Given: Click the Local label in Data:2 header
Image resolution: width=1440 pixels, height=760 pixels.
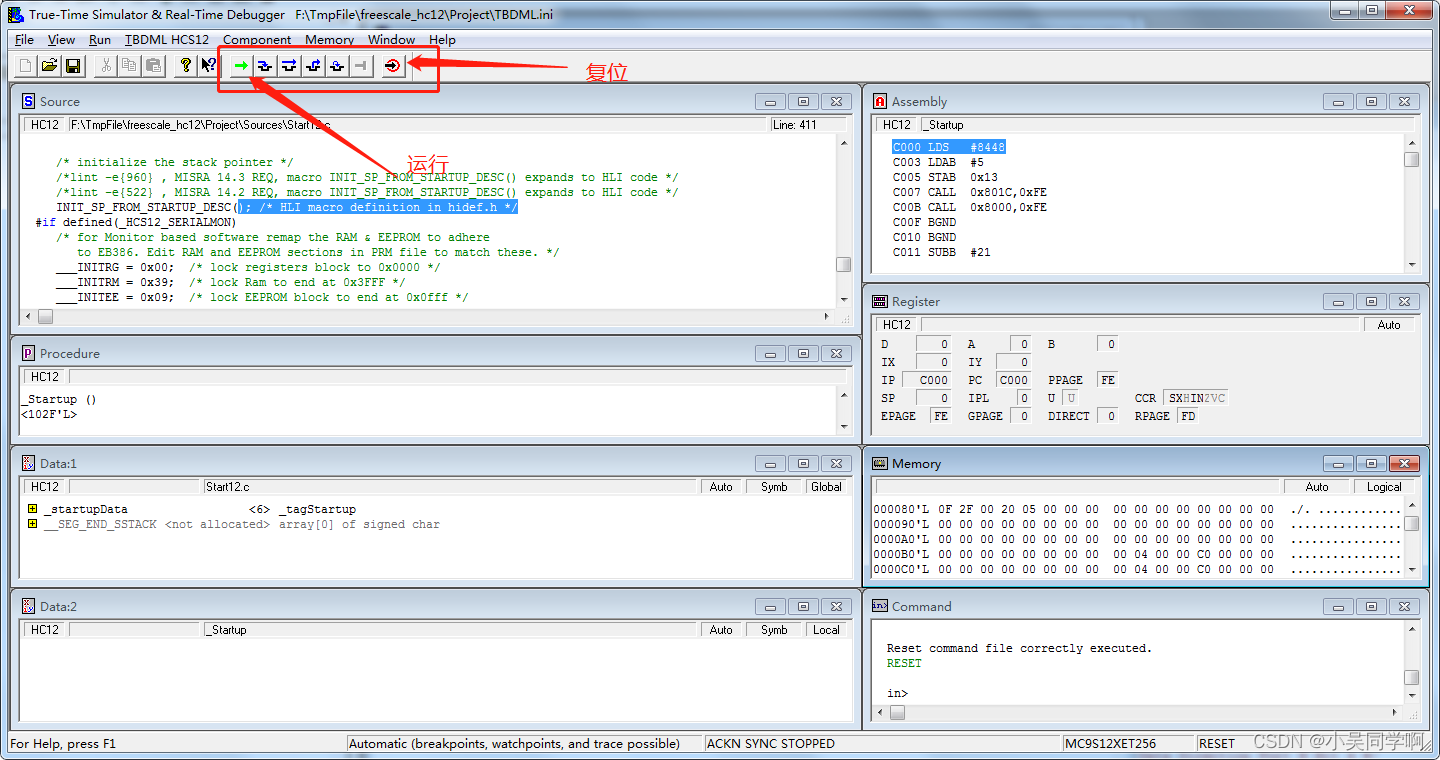Looking at the screenshot, I should [826, 630].
